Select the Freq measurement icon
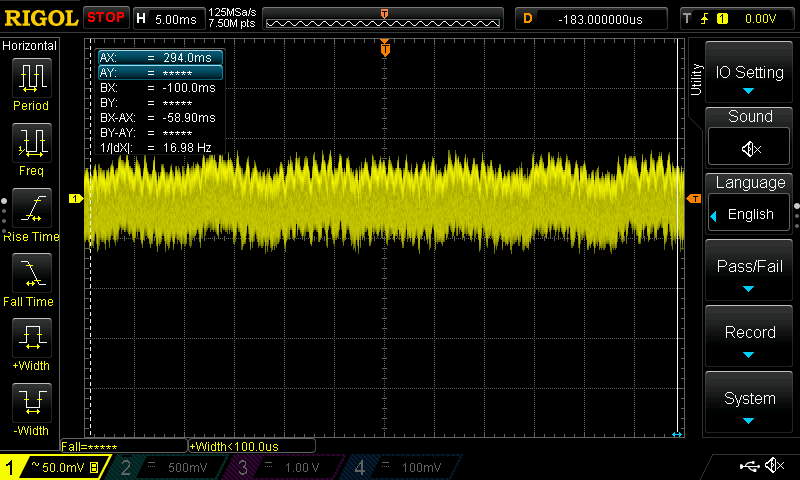800x480 pixels. pyautogui.click(x=31, y=143)
